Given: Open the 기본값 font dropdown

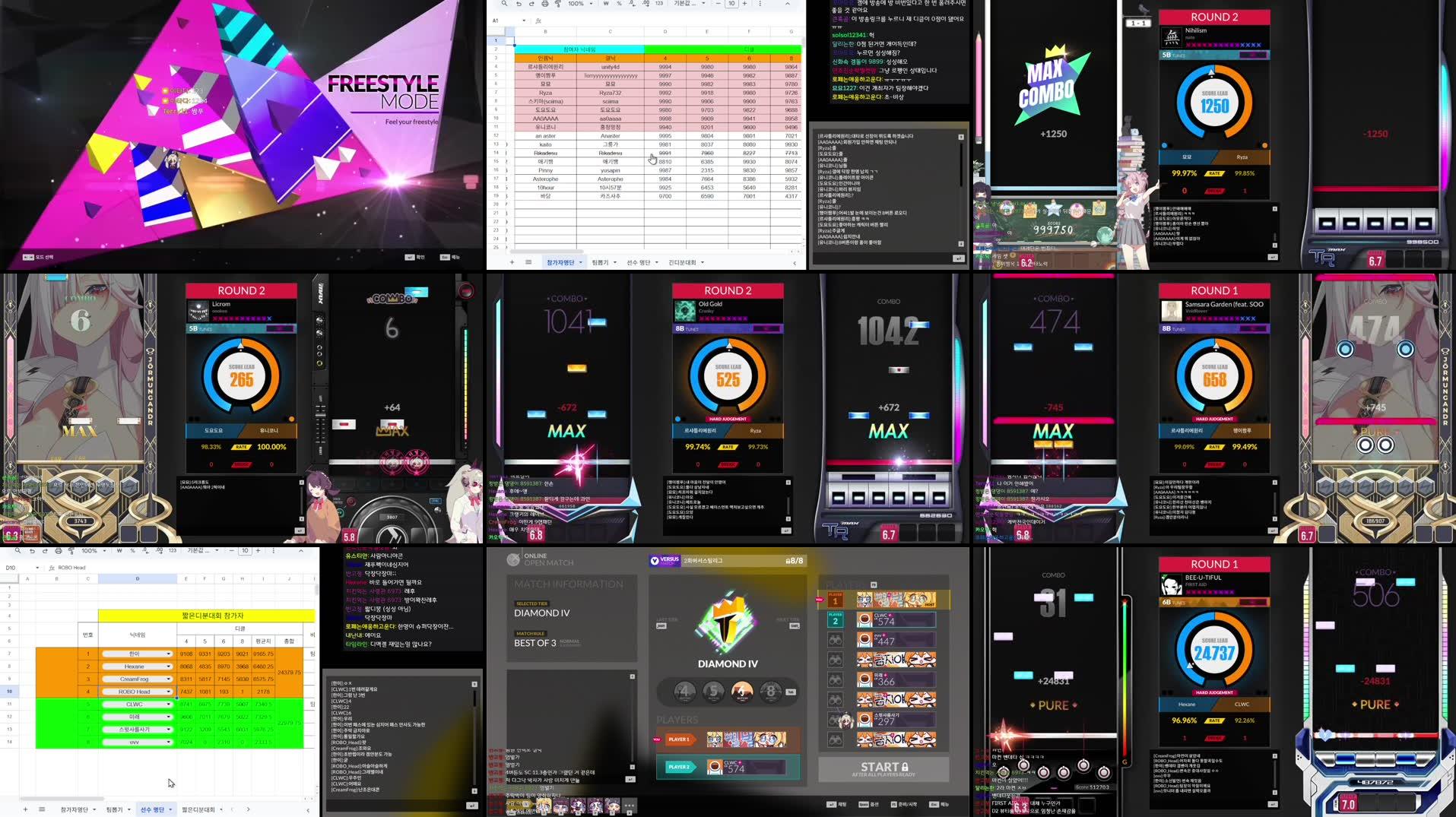Looking at the screenshot, I should click(x=681, y=4).
